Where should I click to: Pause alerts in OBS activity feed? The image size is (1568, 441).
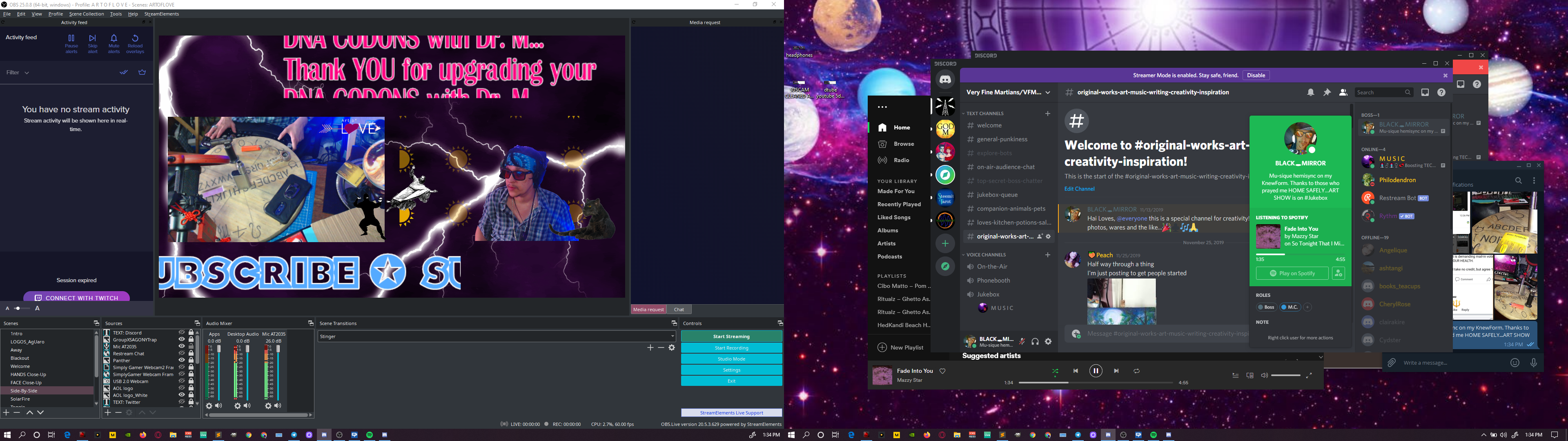[x=71, y=44]
